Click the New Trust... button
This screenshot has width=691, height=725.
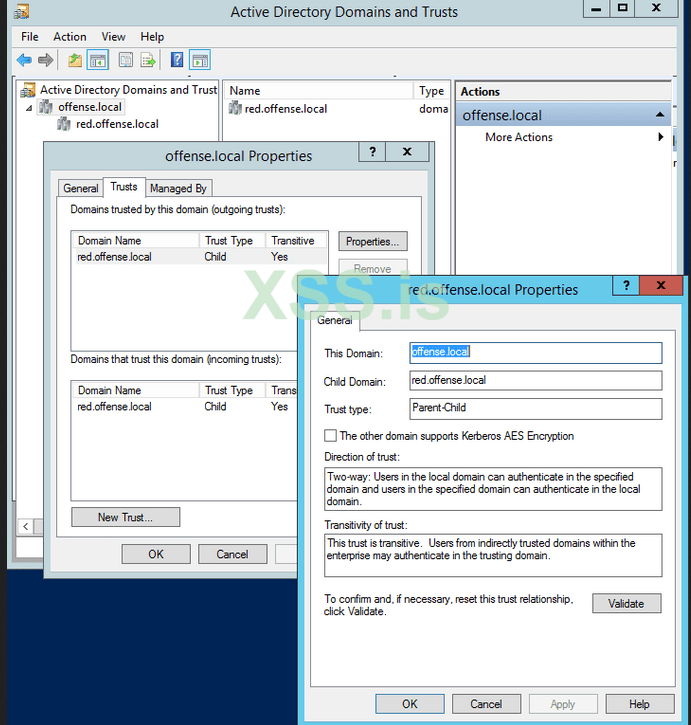pyautogui.click(x=125, y=517)
